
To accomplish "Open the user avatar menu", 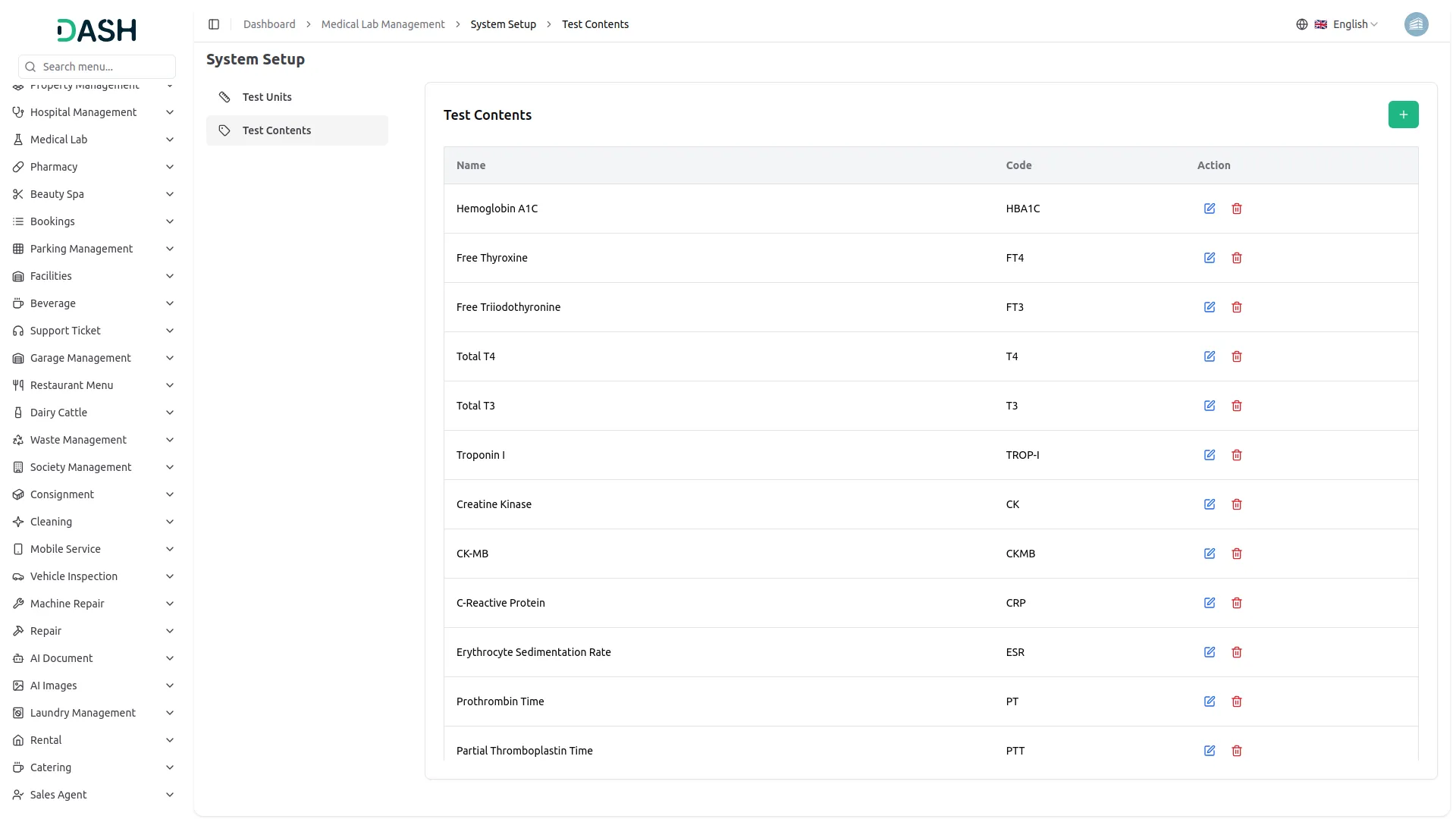I will [x=1416, y=24].
